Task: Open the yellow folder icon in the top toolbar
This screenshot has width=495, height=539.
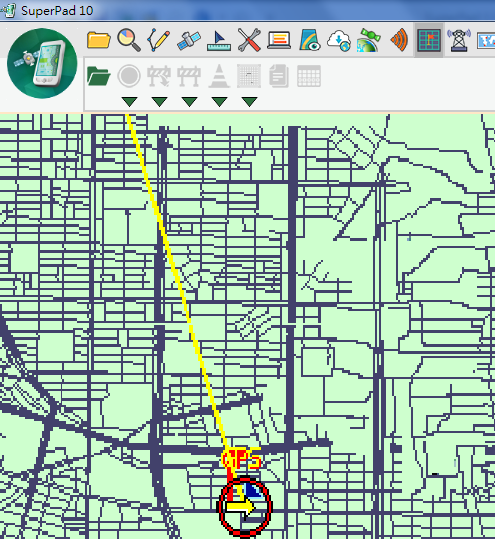Action: pyautogui.click(x=99, y=40)
